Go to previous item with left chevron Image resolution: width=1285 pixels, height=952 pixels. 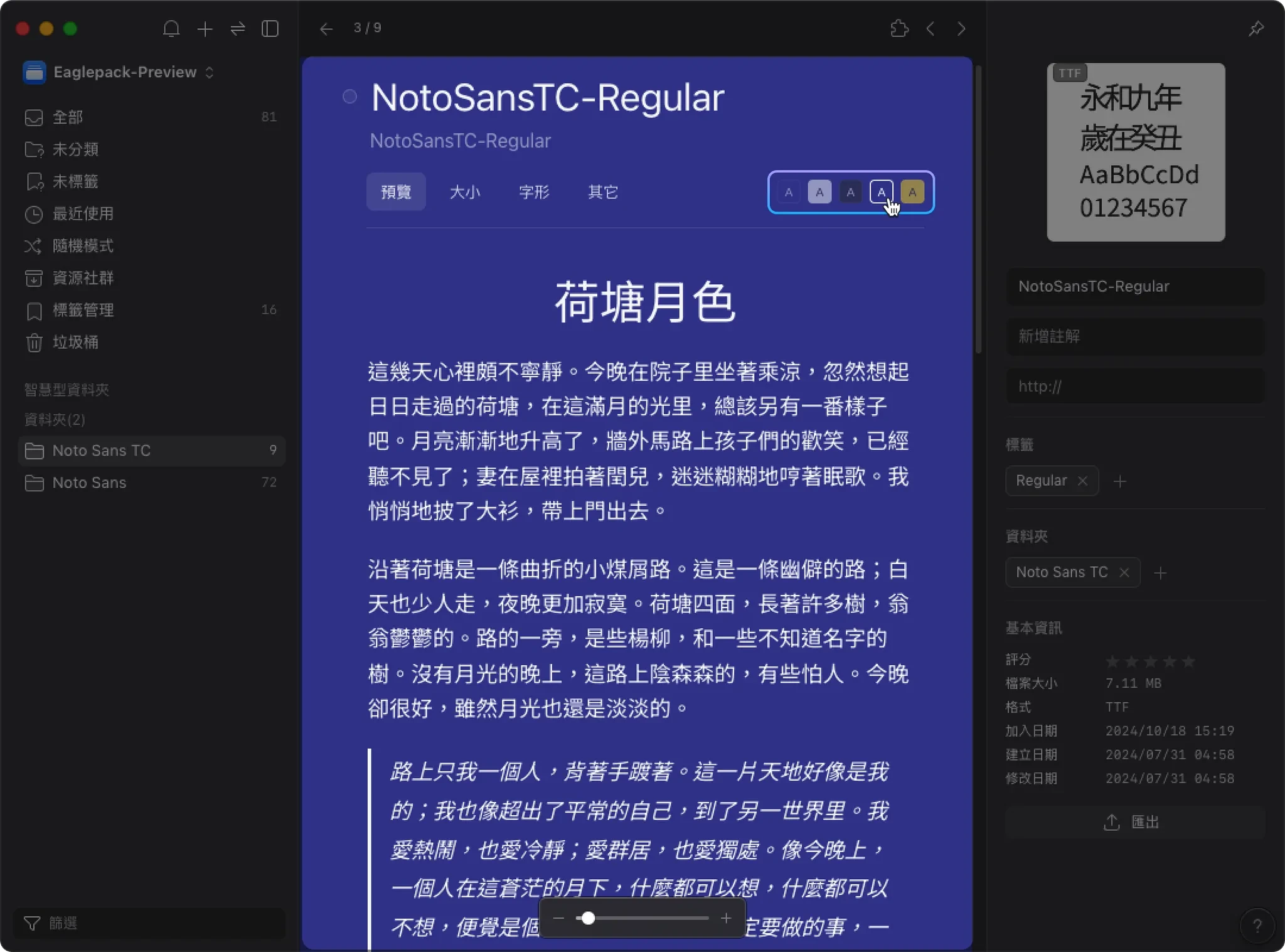(930, 29)
